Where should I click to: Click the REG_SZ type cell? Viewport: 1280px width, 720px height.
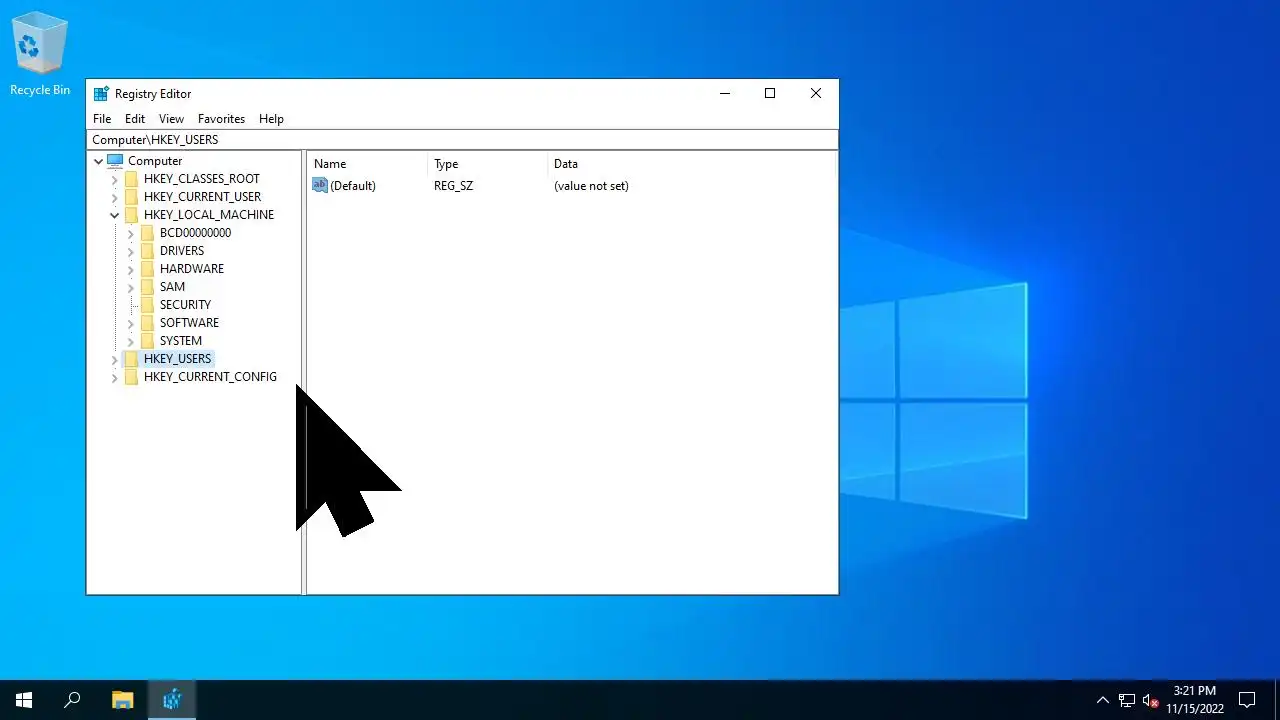(x=453, y=186)
